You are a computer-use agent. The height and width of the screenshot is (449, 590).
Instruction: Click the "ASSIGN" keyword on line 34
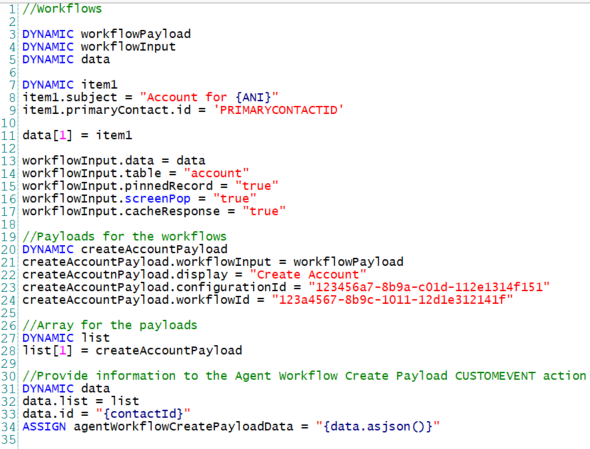coord(44,426)
